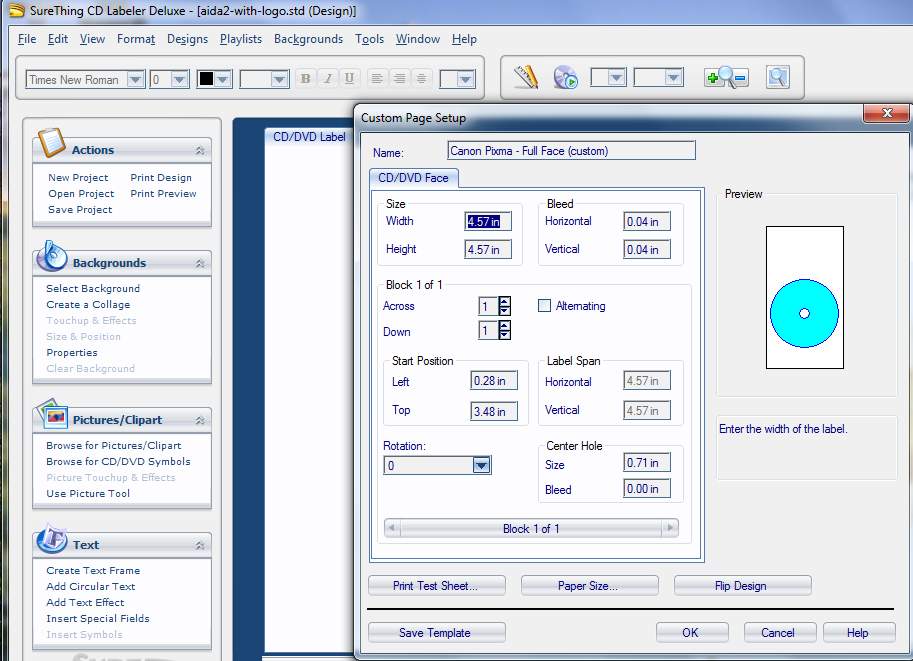The height and width of the screenshot is (661, 913).
Task: Apply italic formatting button
Action: click(327, 79)
